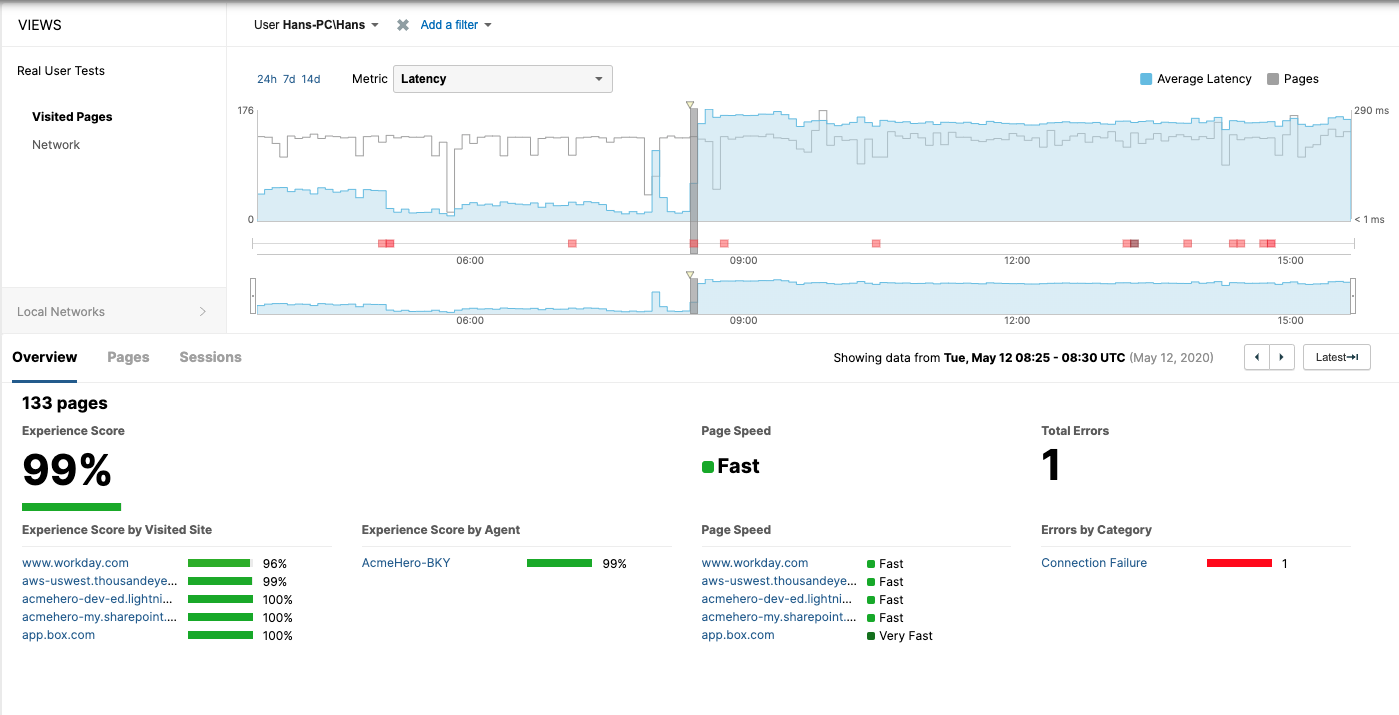Jump to Latest data button
The height and width of the screenshot is (715, 1399).
tap(1336, 357)
